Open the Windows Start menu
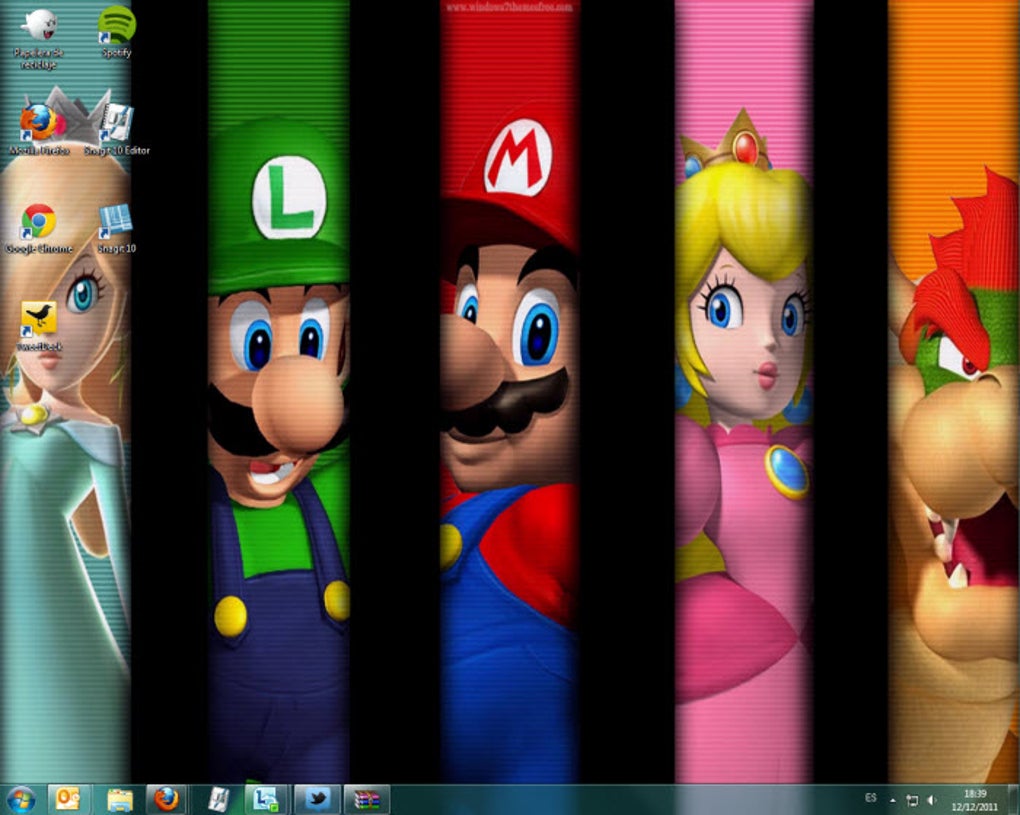This screenshot has width=1020, height=815. (x=20, y=799)
